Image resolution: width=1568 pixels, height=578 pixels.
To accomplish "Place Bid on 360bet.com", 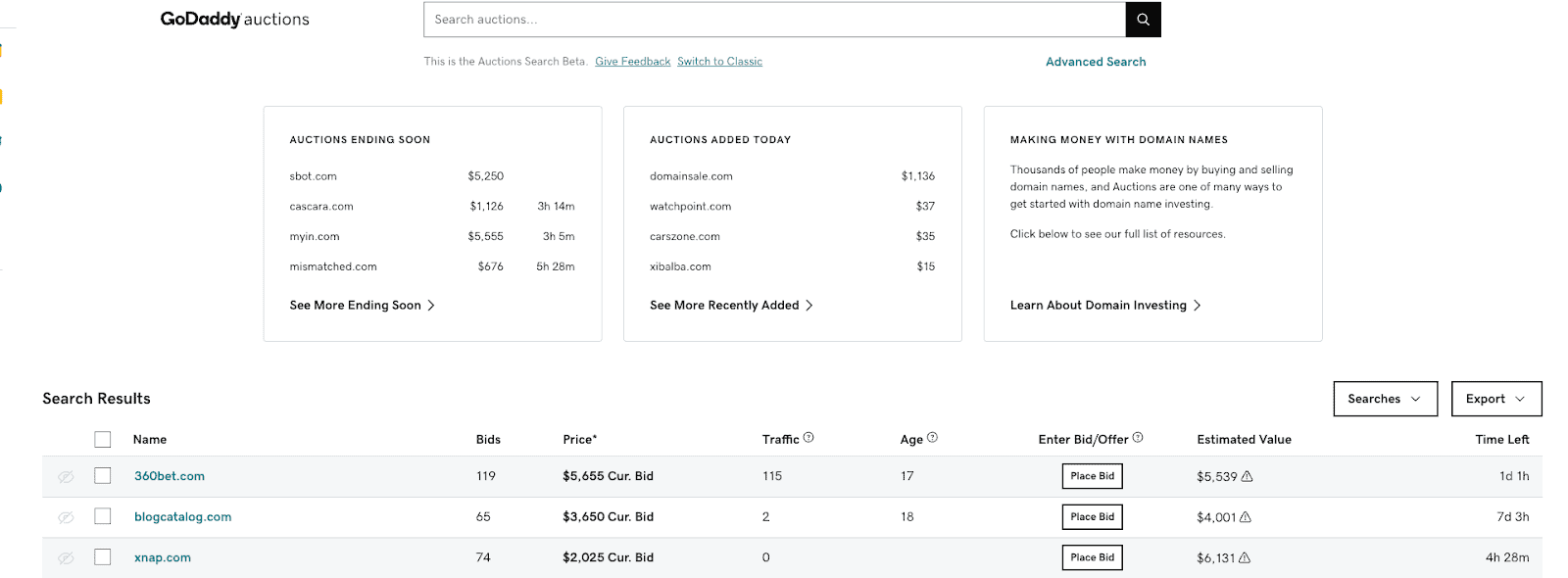I will [1093, 476].
